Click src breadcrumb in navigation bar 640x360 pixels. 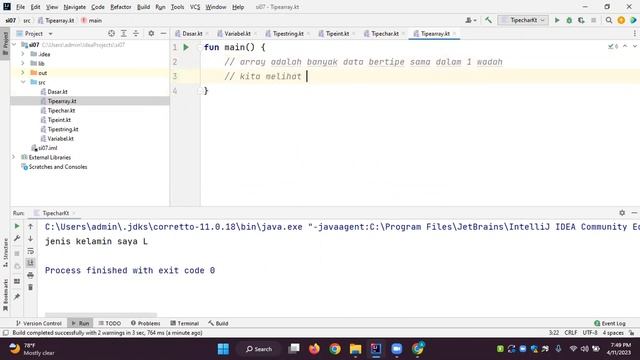[27, 20]
